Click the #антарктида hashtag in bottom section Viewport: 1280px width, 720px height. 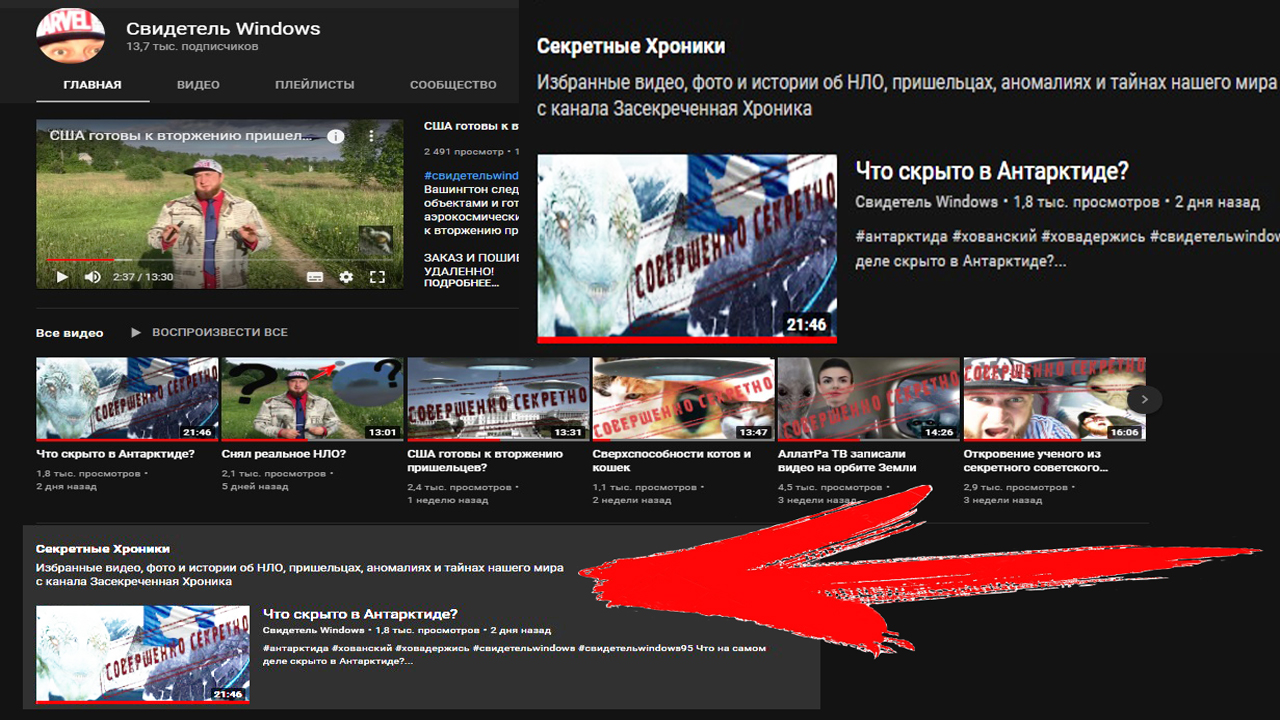pyautogui.click(x=295, y=648)
